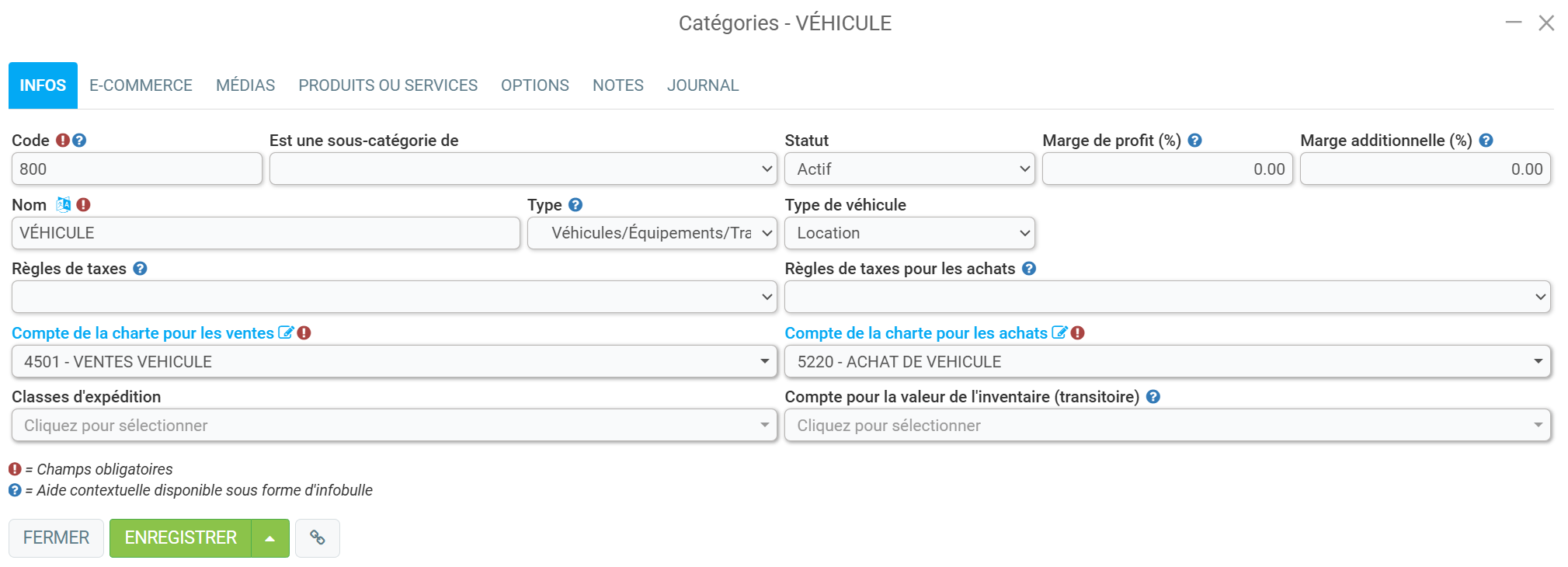
Task: Click edit icon beside Compte de la charte pour les ventes
Action: pyautogui.click(x=286, y=332)
